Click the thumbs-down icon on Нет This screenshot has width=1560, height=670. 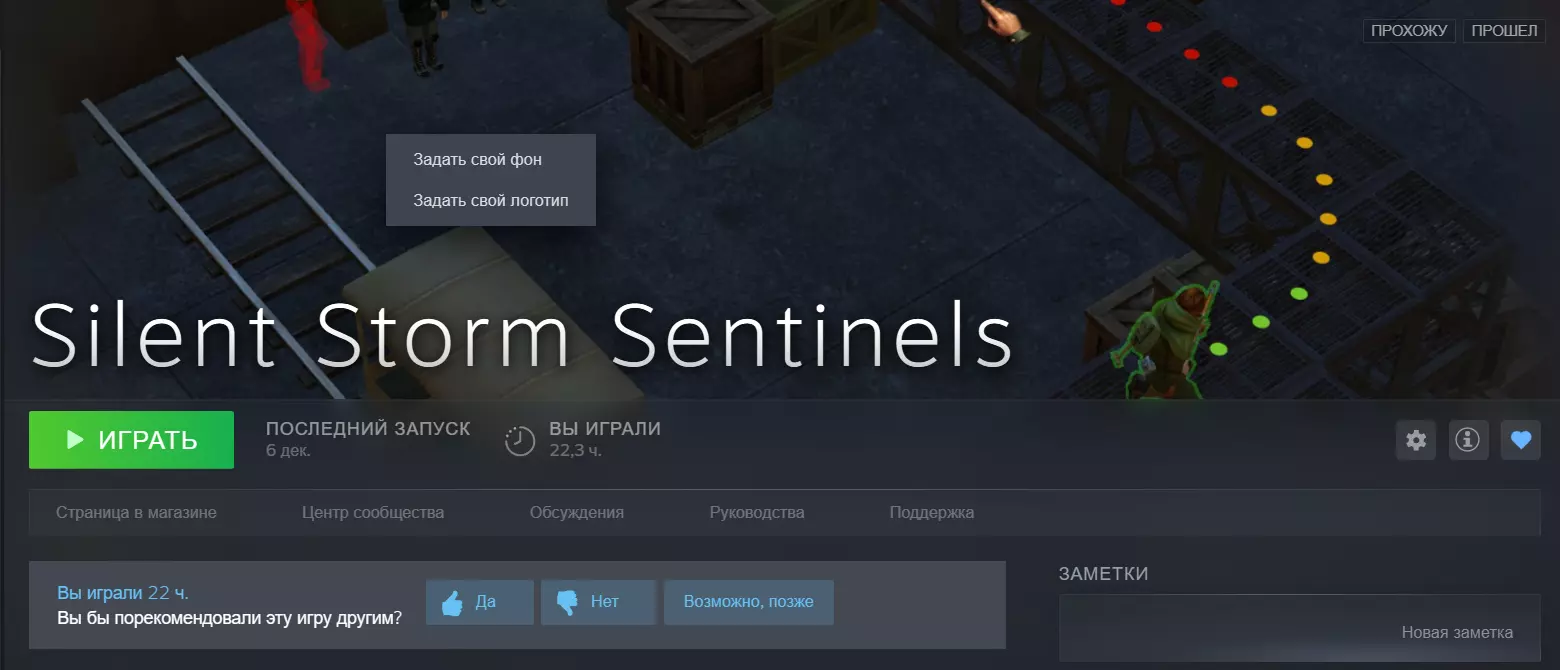[567, 602]
